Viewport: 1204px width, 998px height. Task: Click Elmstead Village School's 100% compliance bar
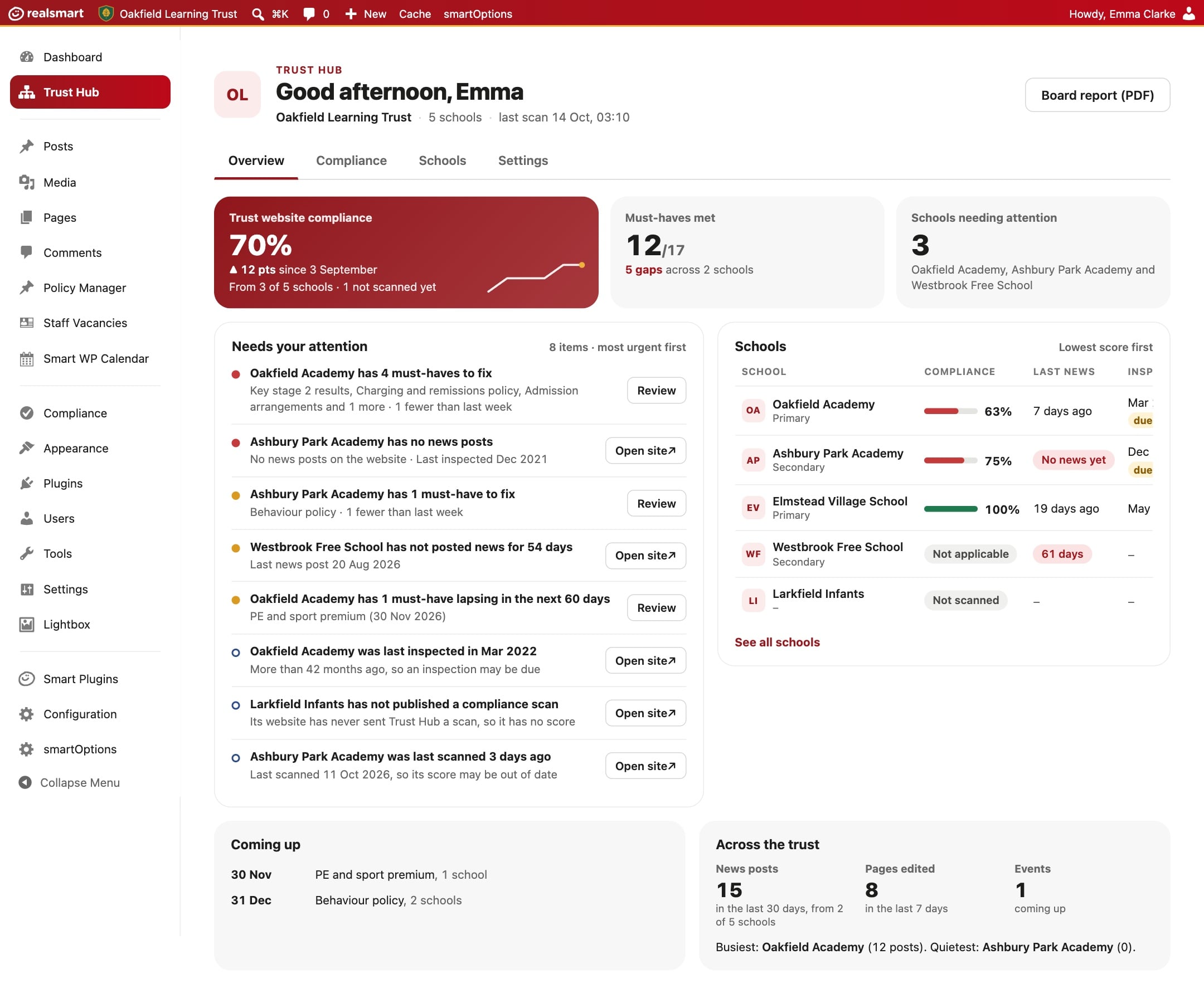pyautogui.click(x=950, y=509)
